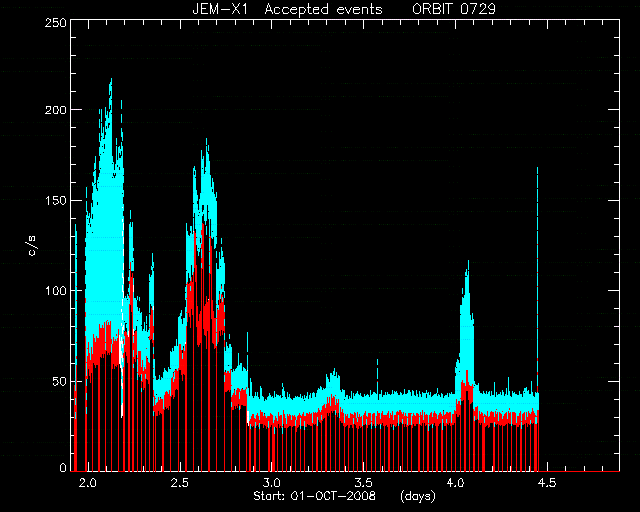Click the Start: 01-OCT-2008 axis caption
640x512 pixels.
(314, 496)
